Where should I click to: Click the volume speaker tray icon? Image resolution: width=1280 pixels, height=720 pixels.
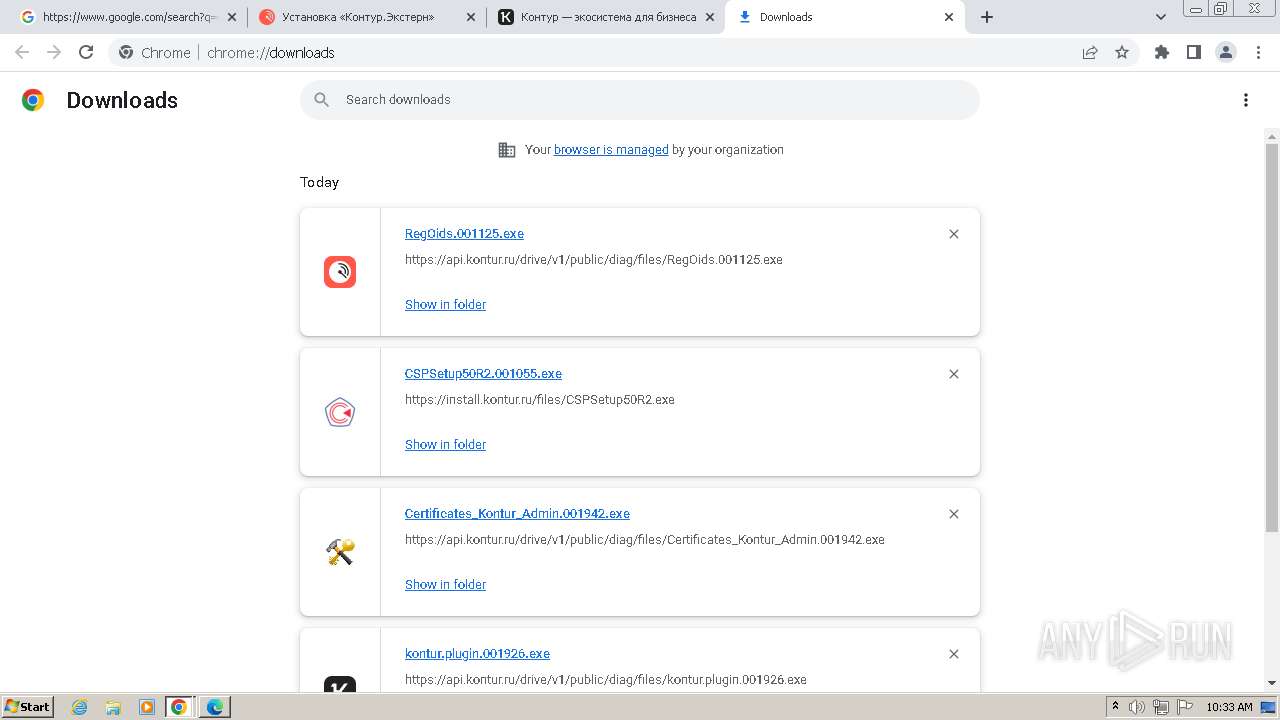(1137, 707)
